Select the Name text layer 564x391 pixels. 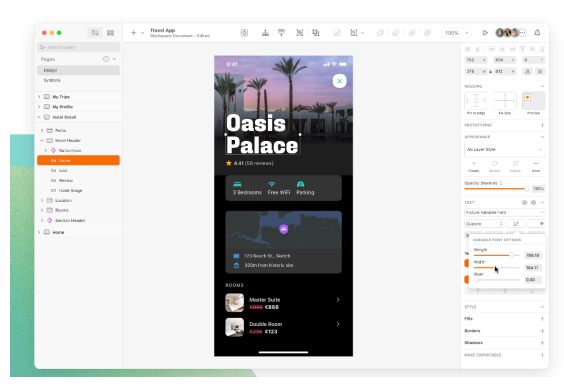pyautogui.click(x=78, y=160)
